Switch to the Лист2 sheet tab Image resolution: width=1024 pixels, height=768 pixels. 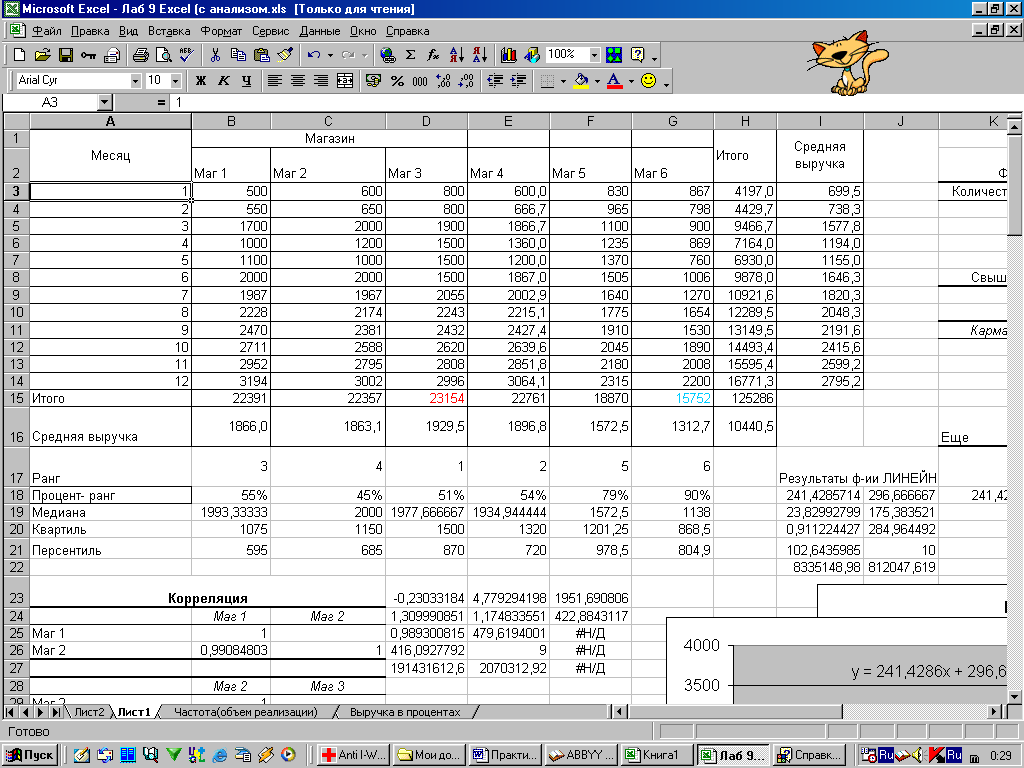point(88,712)
